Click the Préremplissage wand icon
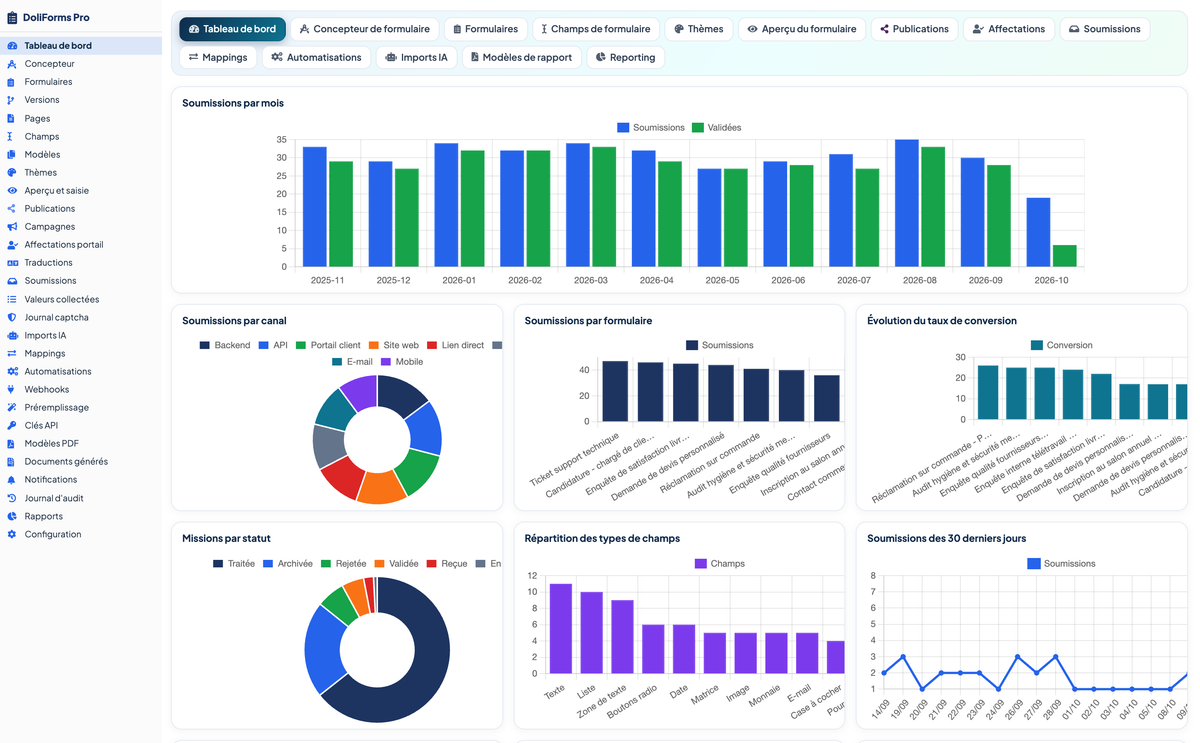The image size is (1200, 743). pos(12,407)
